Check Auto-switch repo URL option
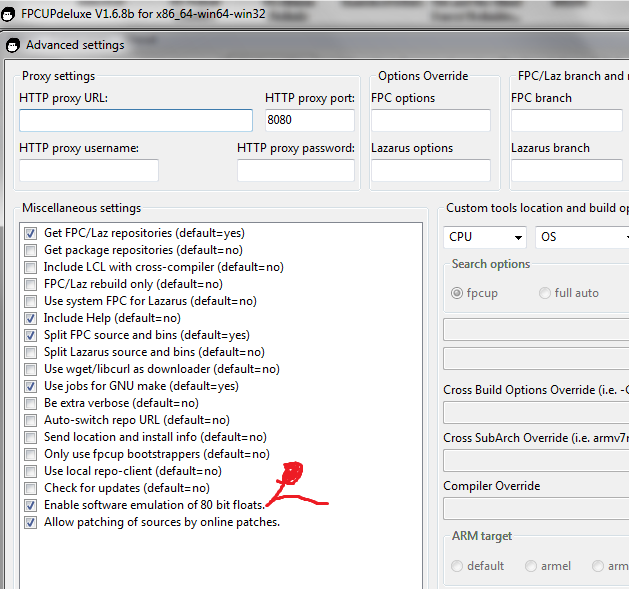This screenshot has width=629, height=589. point(30,420)
